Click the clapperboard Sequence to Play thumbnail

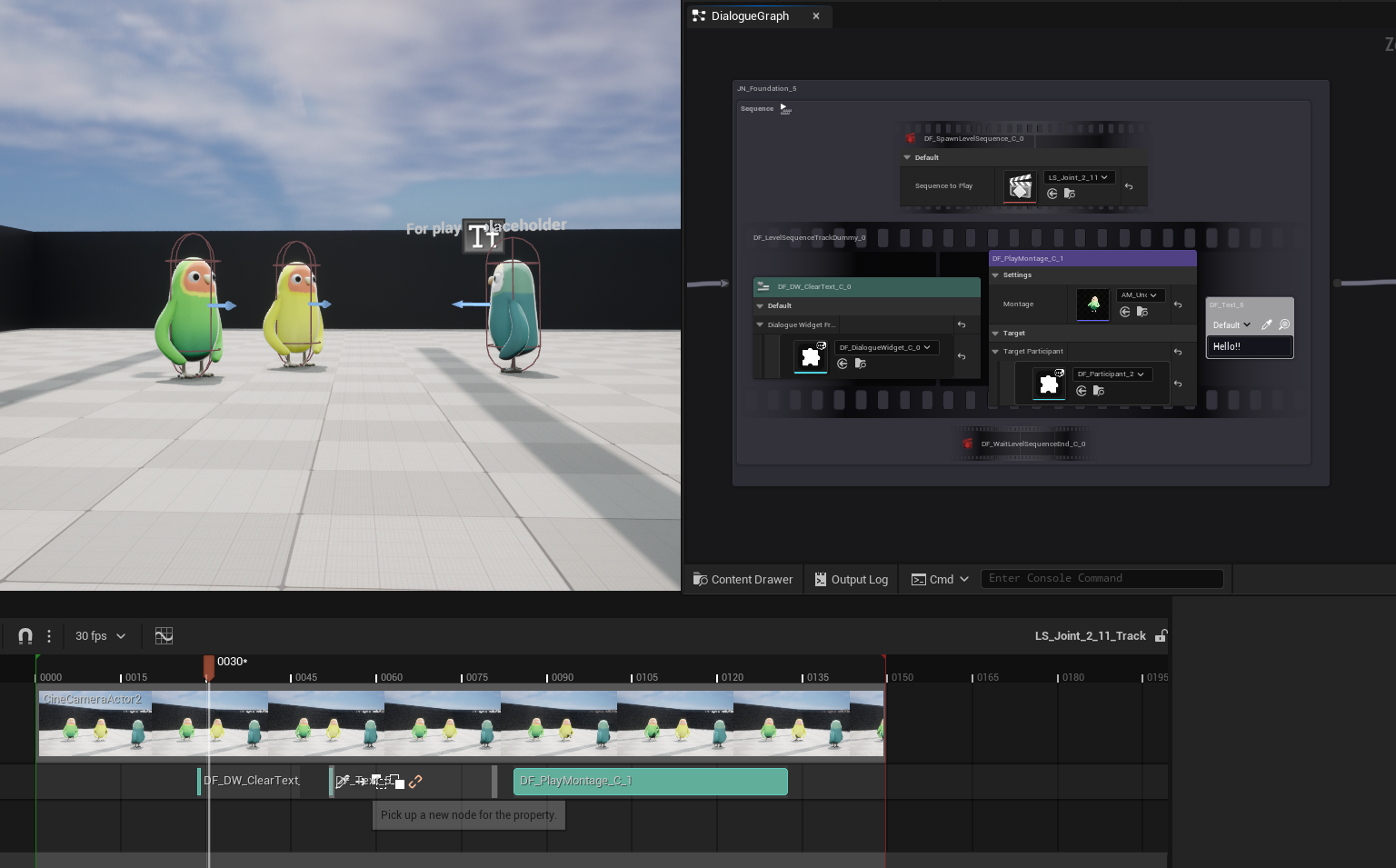(1020, 187)
